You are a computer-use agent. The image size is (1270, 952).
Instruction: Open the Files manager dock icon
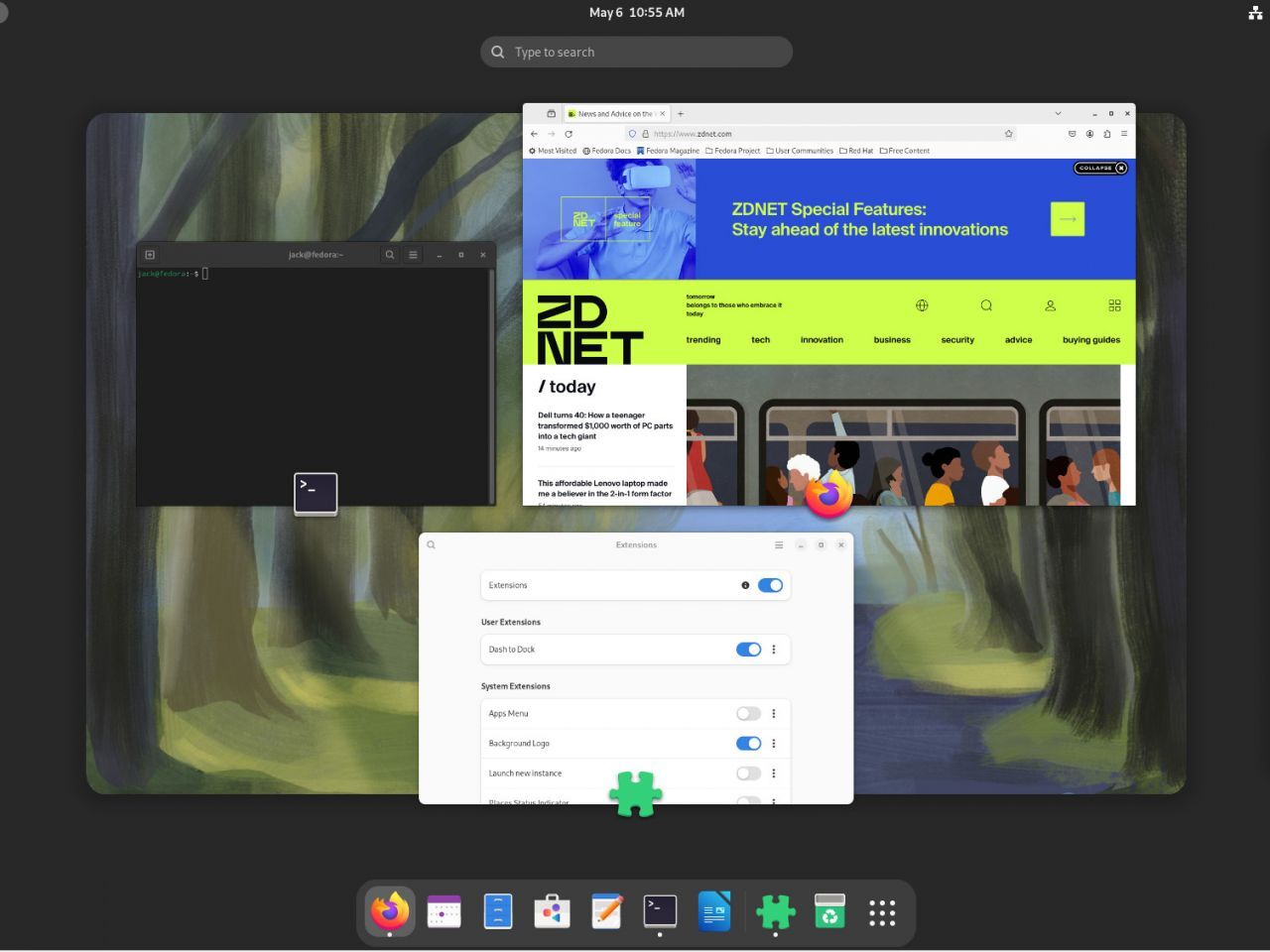point(498,911)
